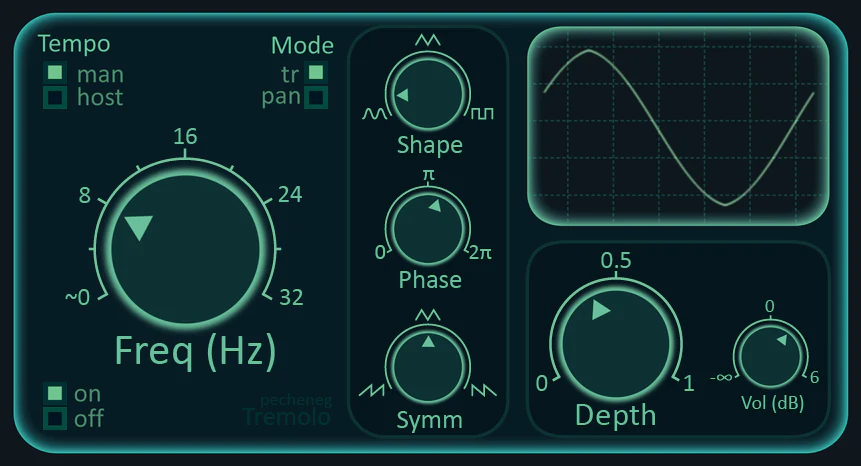The height and width of the screenshot is (466, 861).
Task: Click the waveform oscilloscope display
Action: click(x=678, y=126)
